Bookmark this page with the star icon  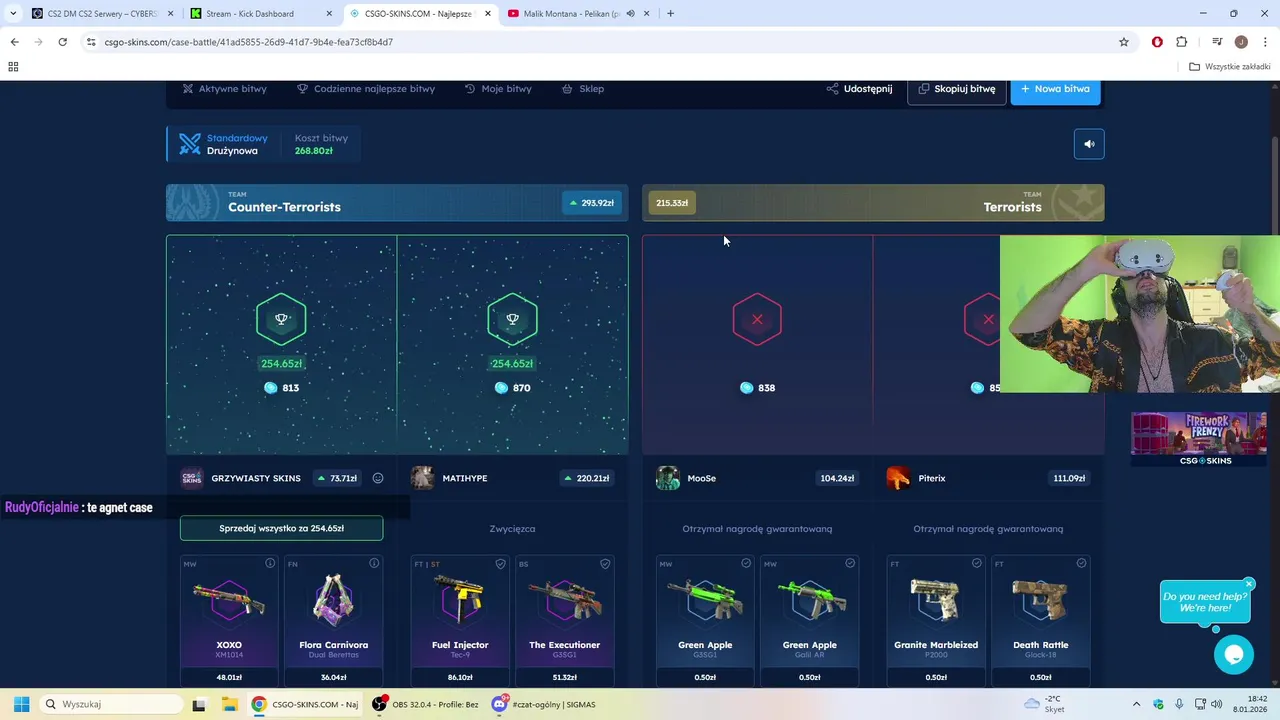click(1124, 42)
